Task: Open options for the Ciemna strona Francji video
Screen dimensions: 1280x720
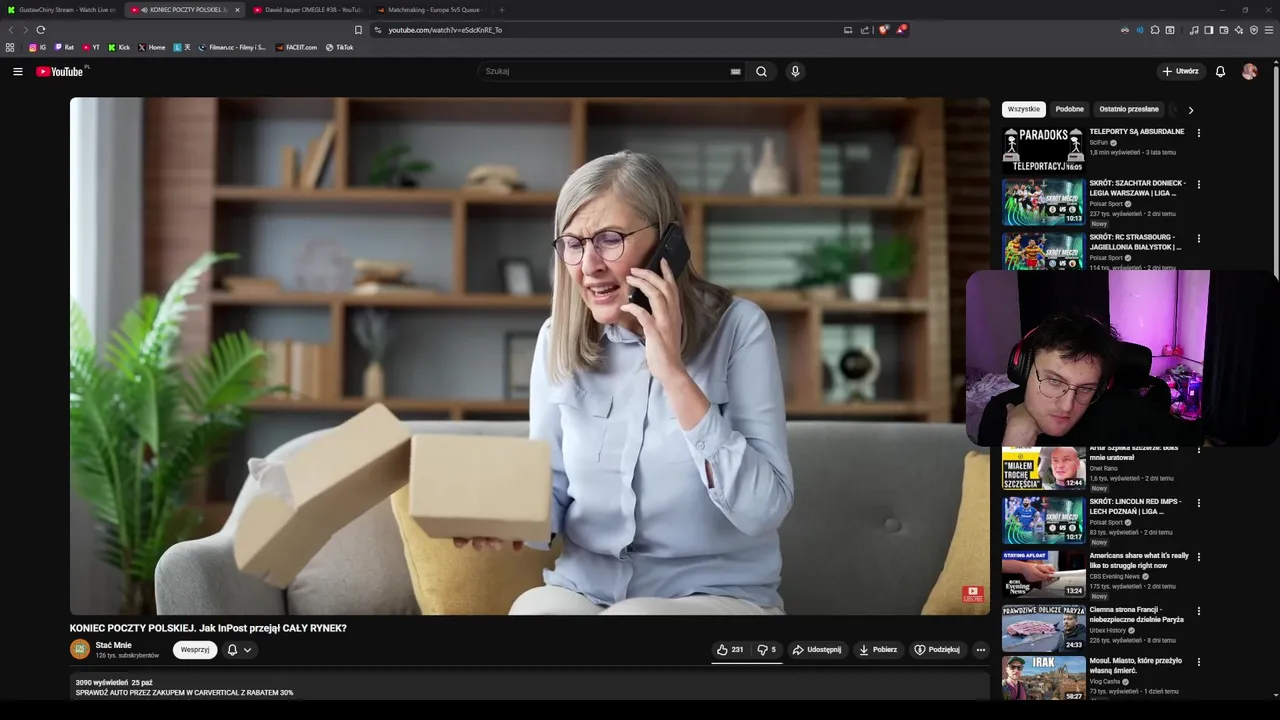Action: pos(1198,611)
